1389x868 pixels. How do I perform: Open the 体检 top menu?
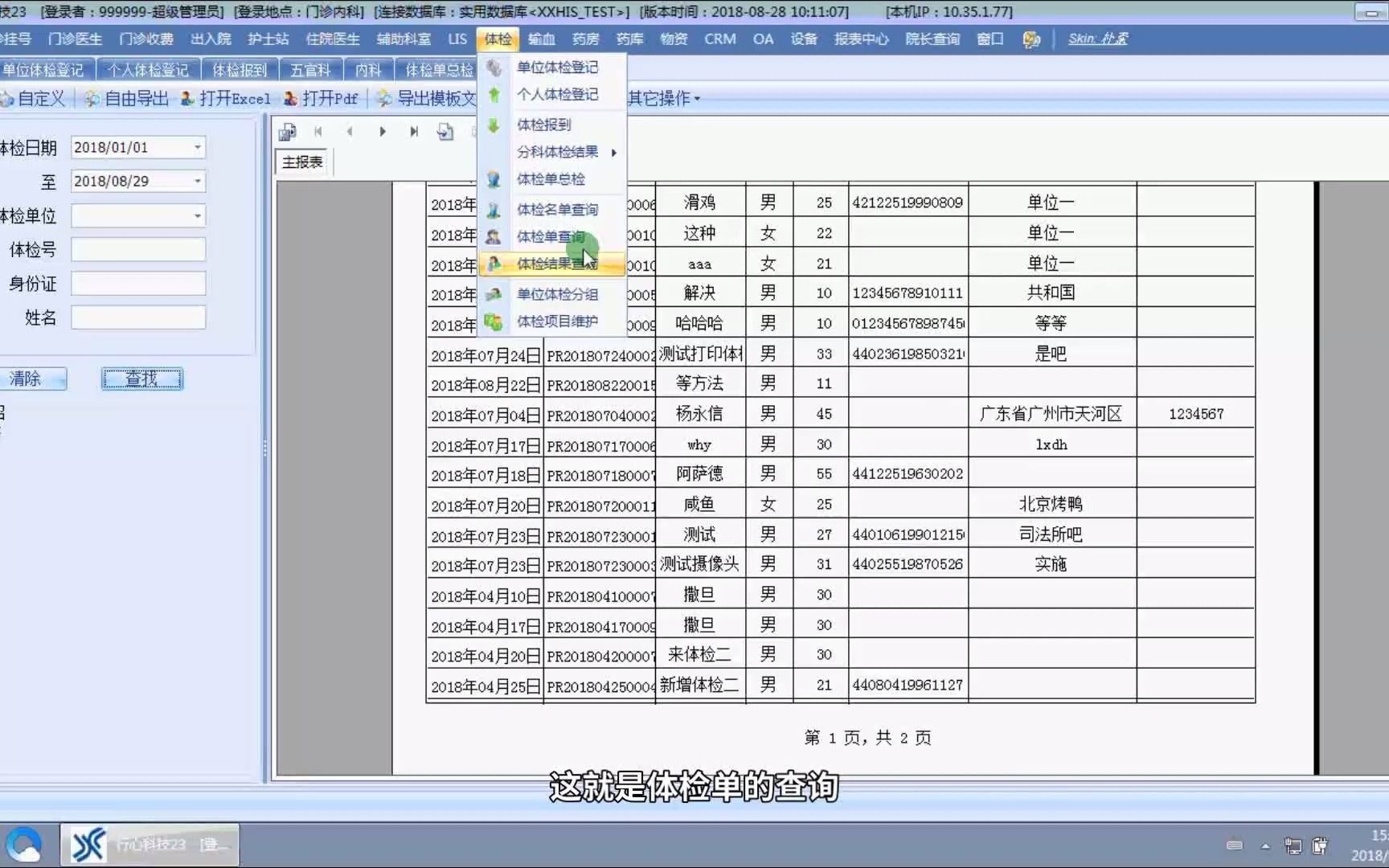coord(498,39)
